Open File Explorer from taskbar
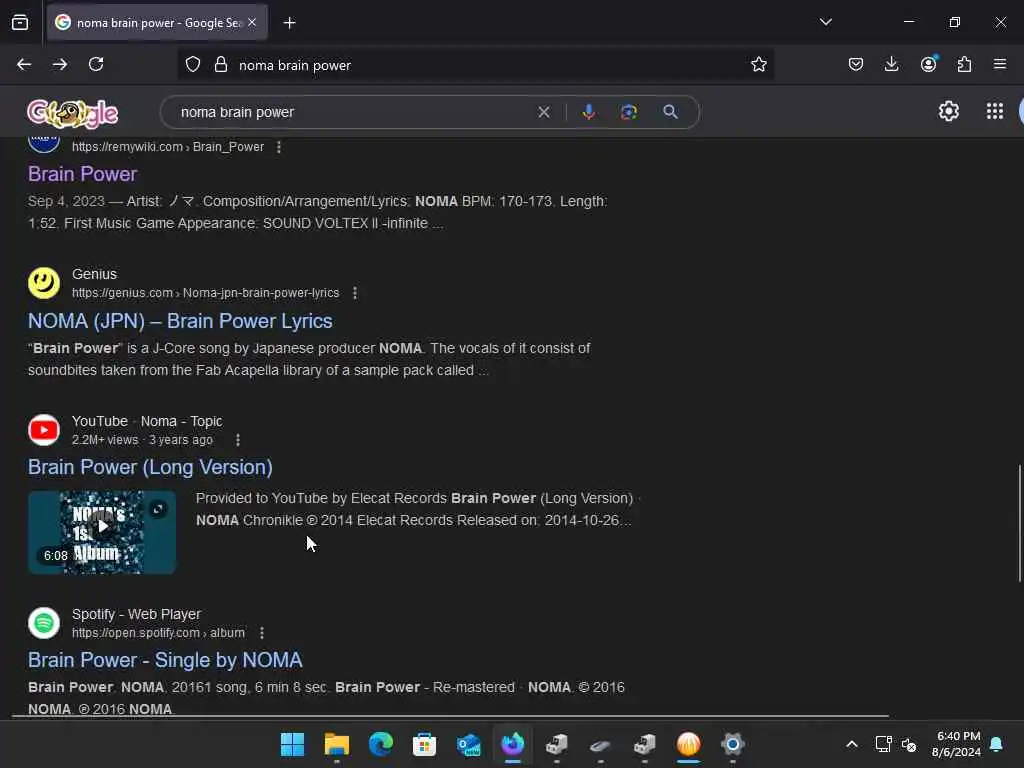 pos(337,744)
